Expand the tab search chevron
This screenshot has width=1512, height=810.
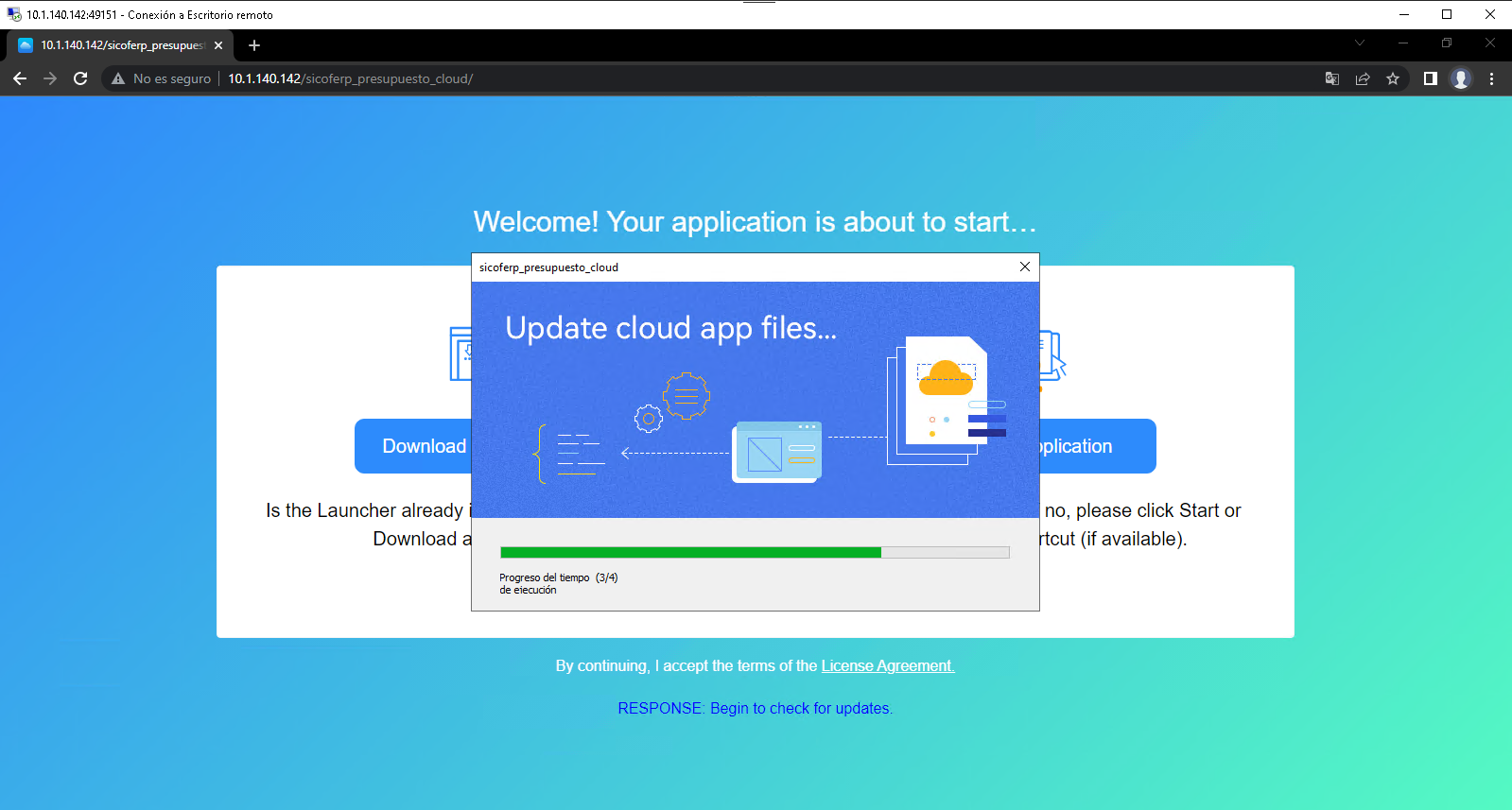click(x=1360, y=43)
